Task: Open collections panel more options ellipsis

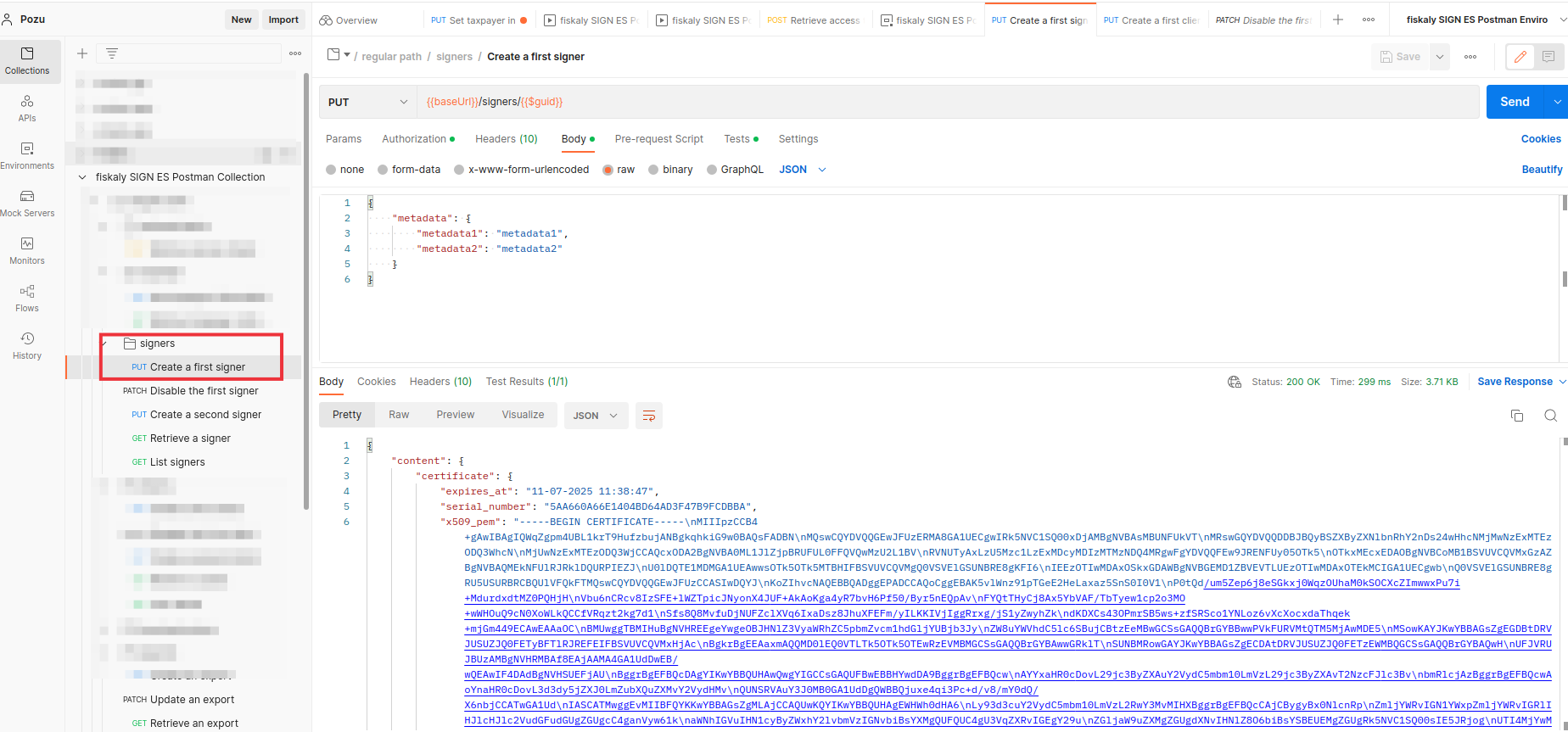Action: click(295, 53)
